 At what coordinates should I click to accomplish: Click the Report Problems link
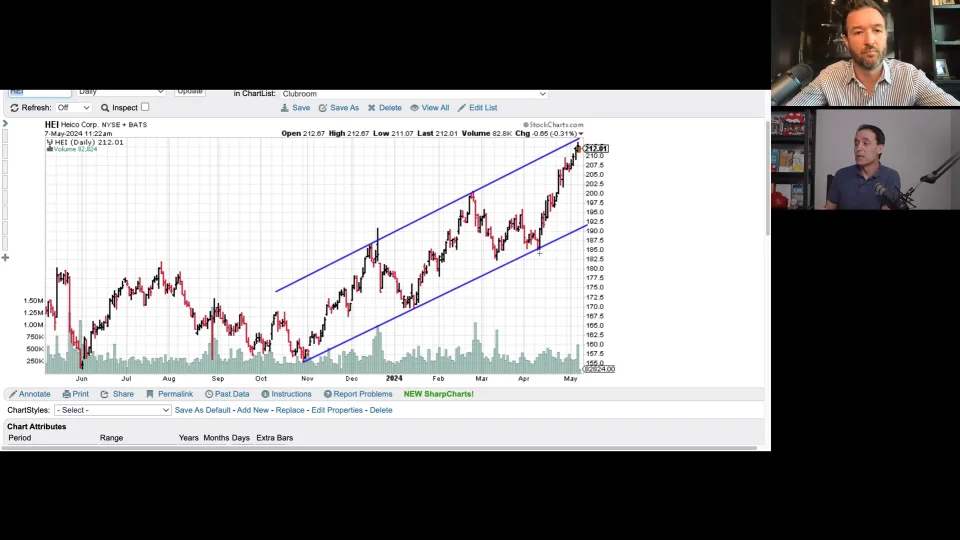pos(363,394)
